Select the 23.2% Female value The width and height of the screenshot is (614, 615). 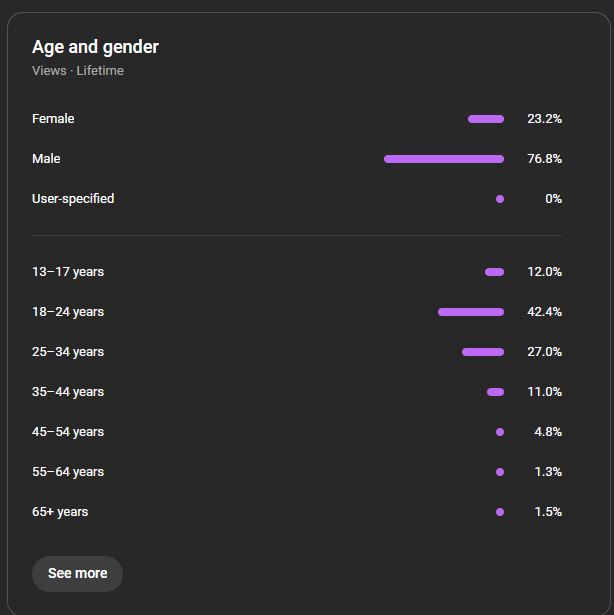click(545, 119)
